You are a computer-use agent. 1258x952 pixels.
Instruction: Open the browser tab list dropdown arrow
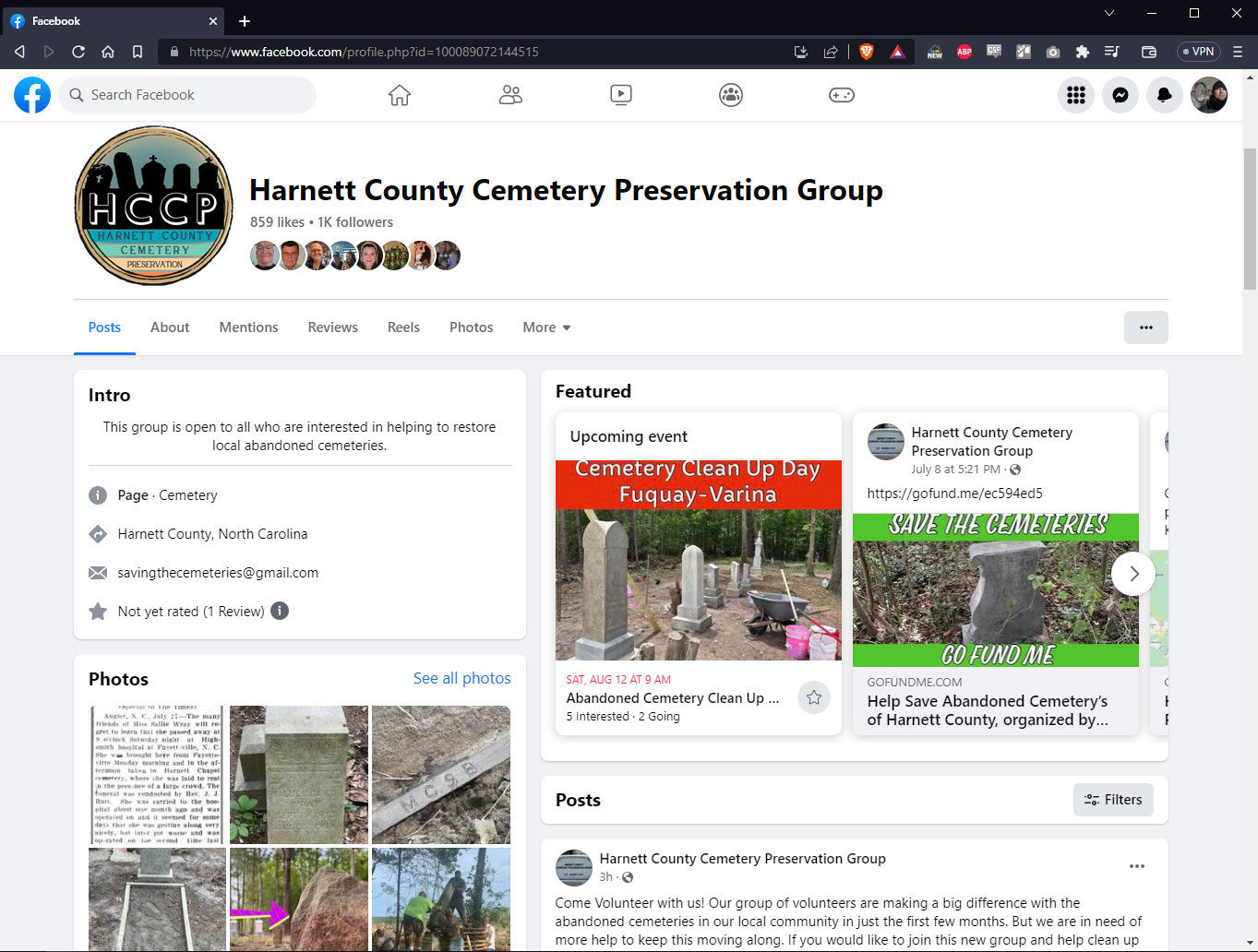coord(1109,13)
